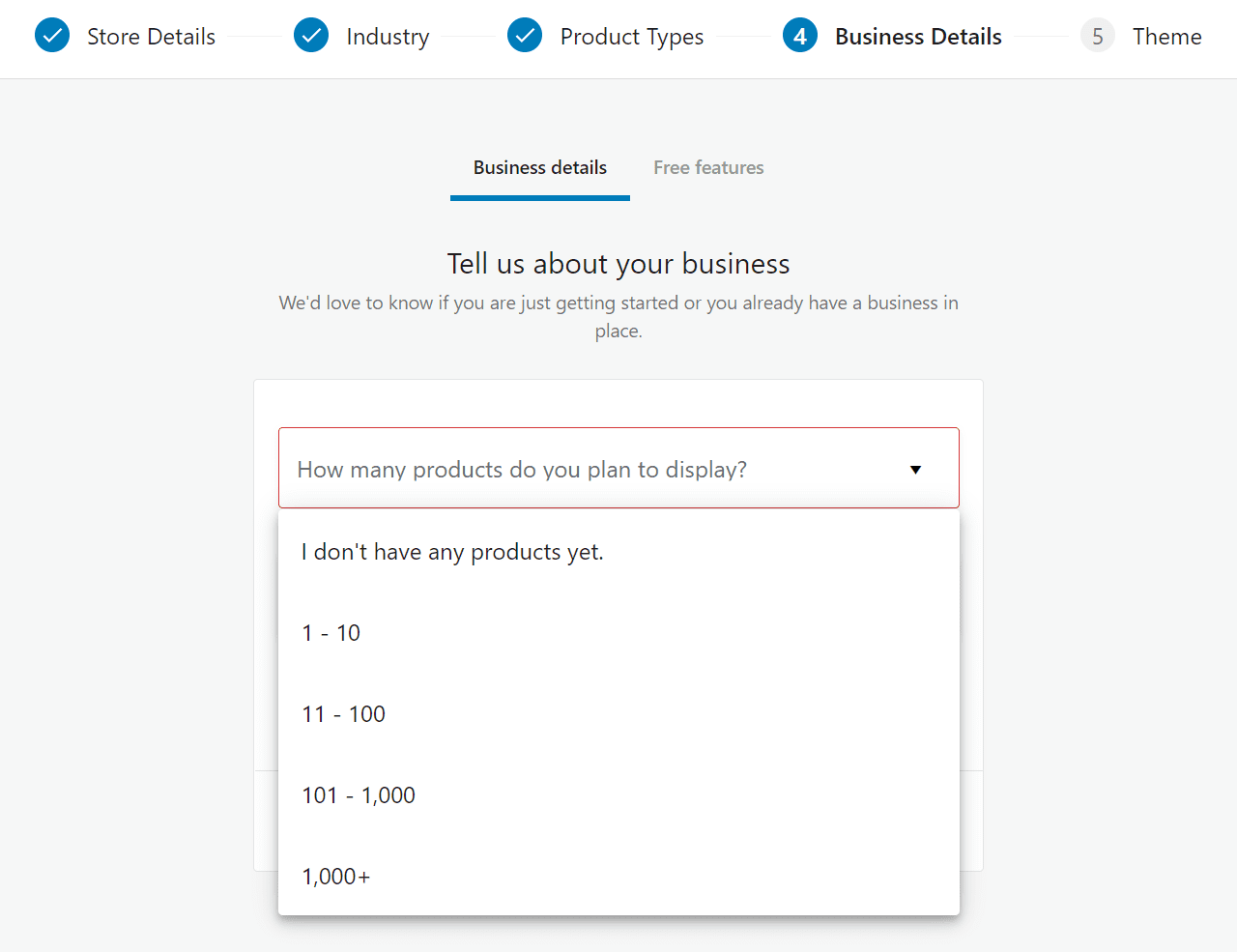Click the Product Types step label
The width and height of the screenshot is (1237, 952).
pos(632,36)
